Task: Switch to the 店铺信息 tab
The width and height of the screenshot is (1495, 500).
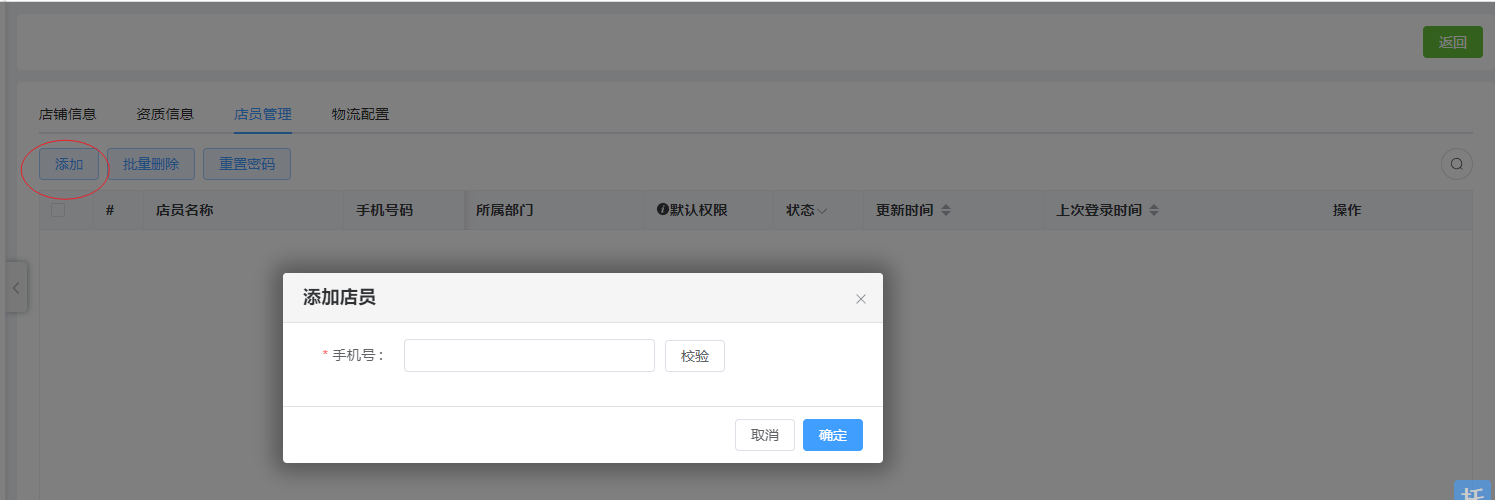Action: click(x=67, y=114)
